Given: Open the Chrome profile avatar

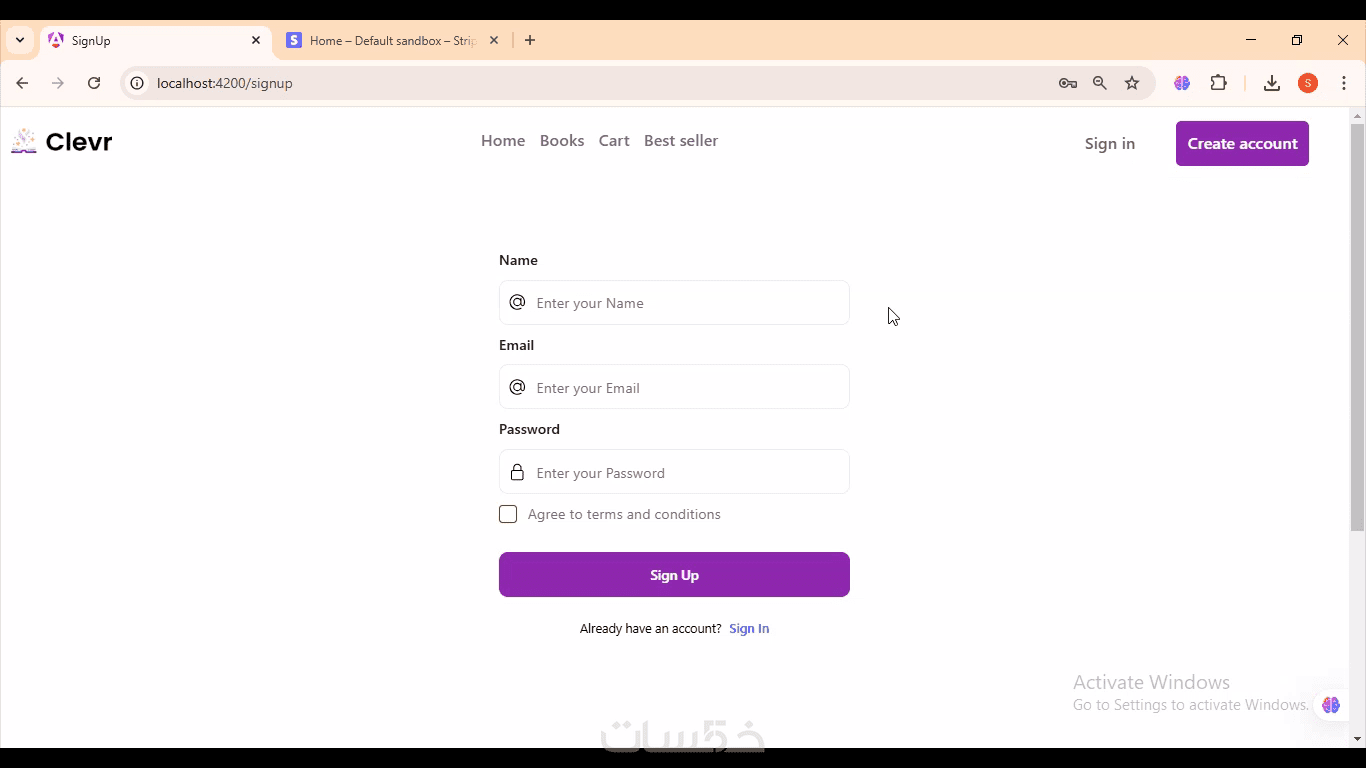Looking at the screenshot, I should point(1308,83).
